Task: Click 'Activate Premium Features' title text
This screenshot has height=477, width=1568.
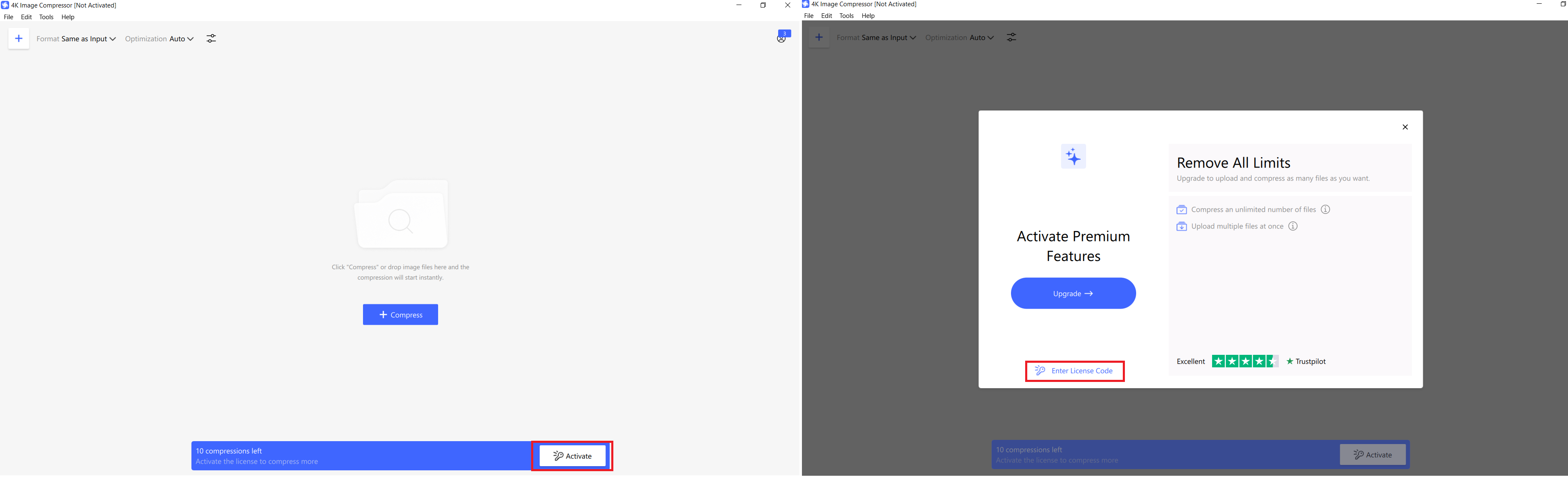Action: (x=1074, y=246)
